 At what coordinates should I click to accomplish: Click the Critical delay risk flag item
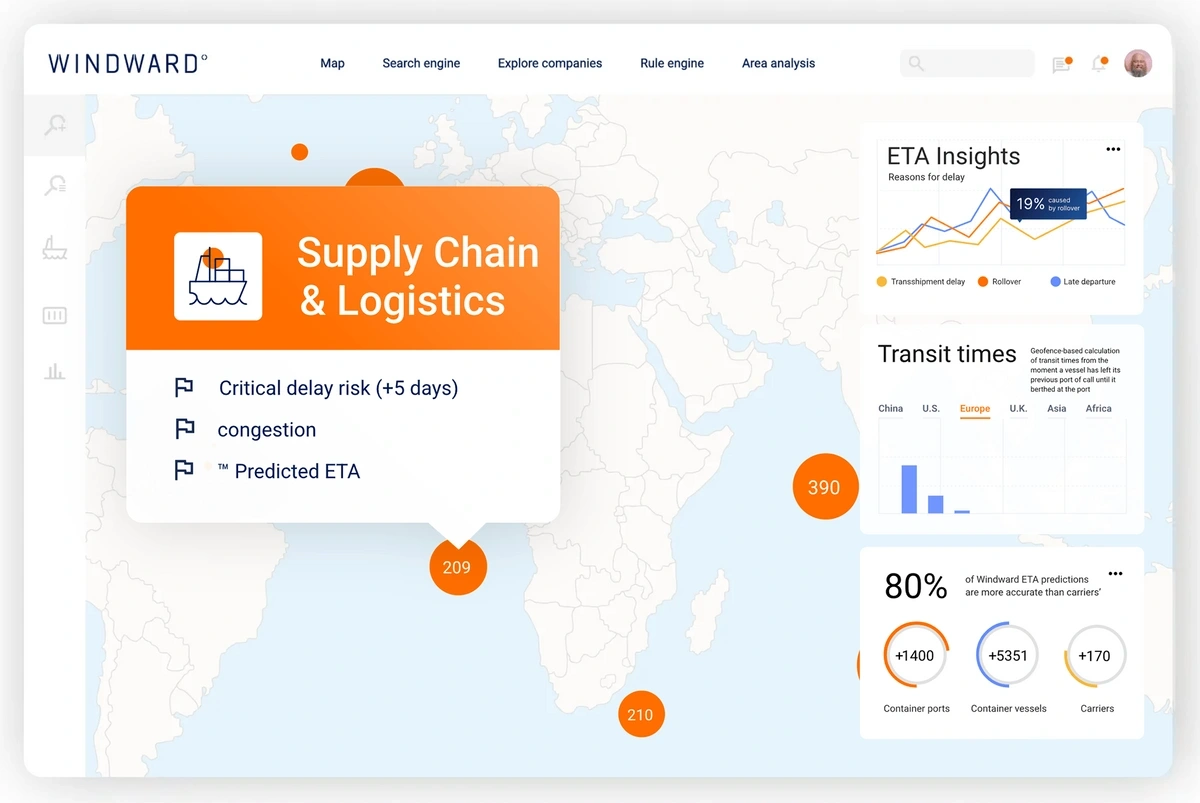pyautogui.click(x=316, y=388)
